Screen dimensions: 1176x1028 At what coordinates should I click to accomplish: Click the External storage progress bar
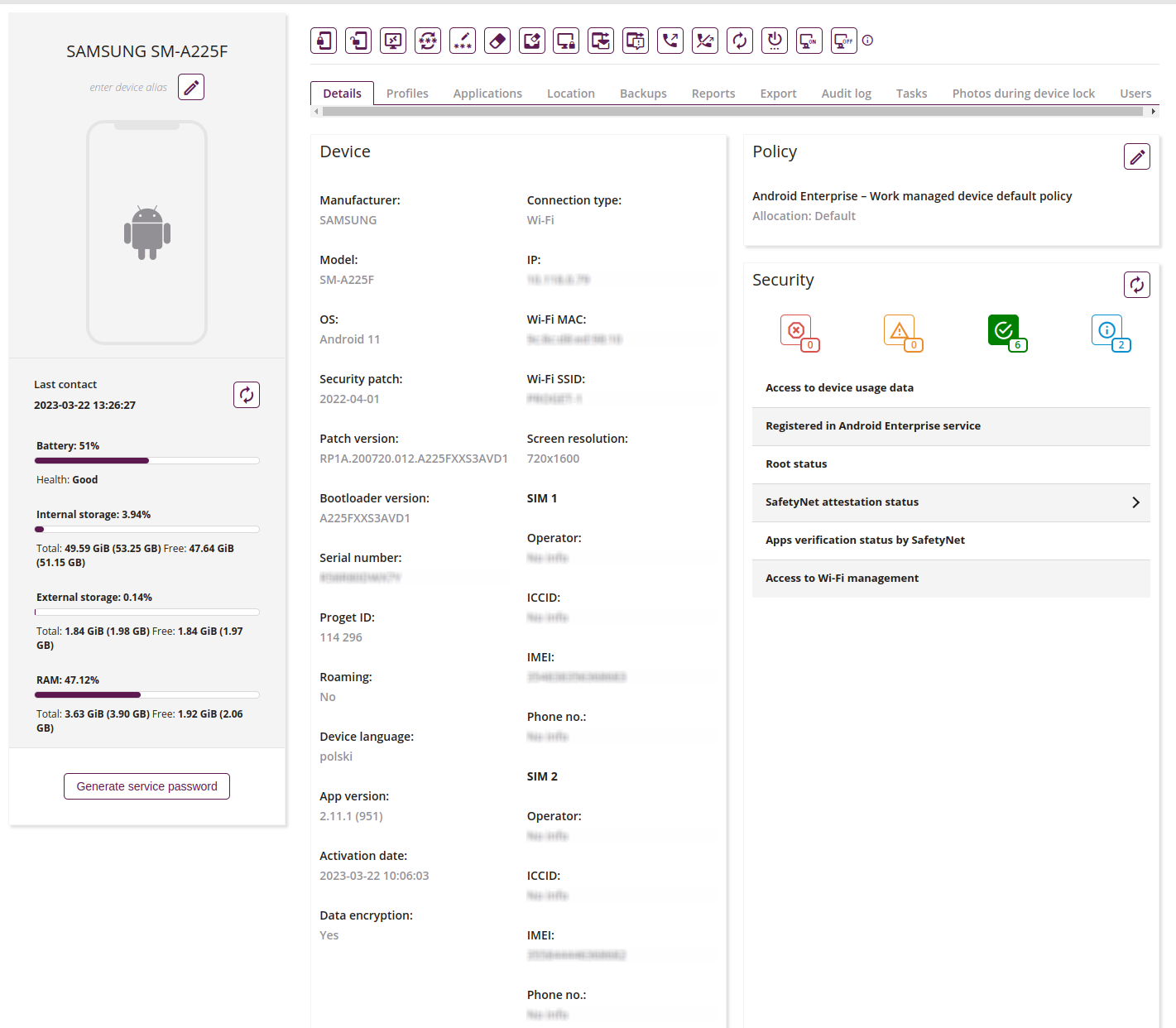[147, 612]
